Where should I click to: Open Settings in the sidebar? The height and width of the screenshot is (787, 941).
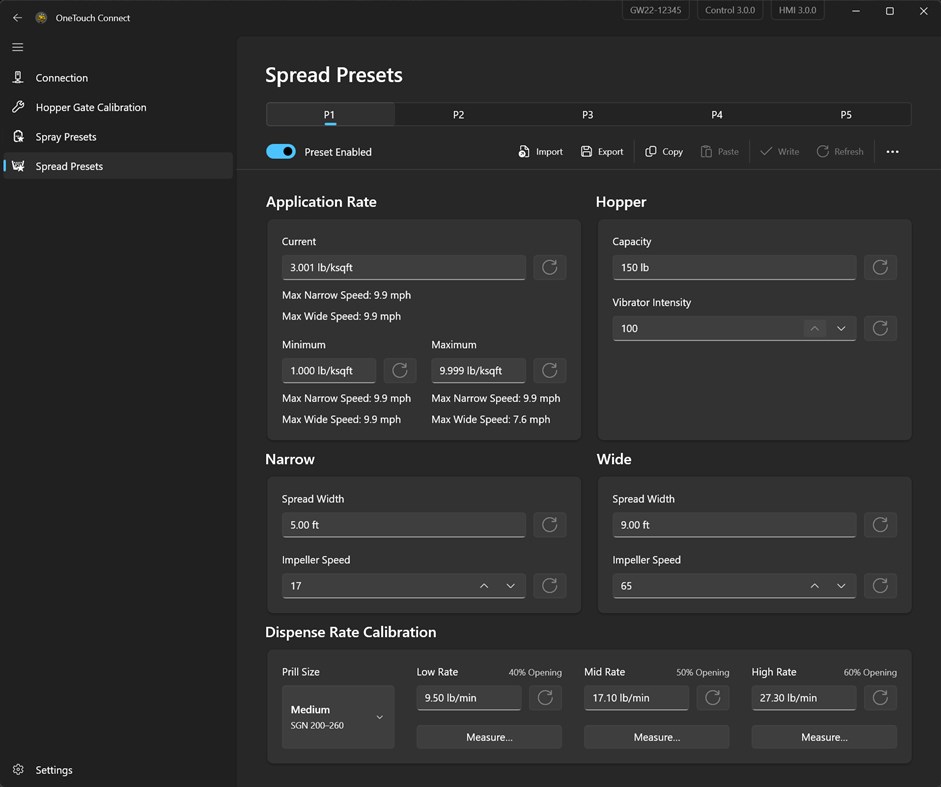point(54,770)
